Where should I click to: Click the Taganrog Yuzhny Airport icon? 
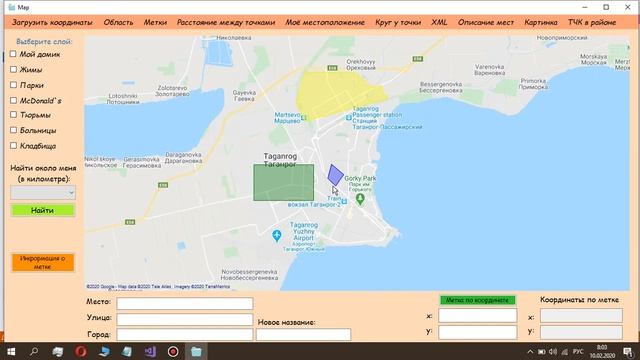pyautogui.click(x=277, y=235)
